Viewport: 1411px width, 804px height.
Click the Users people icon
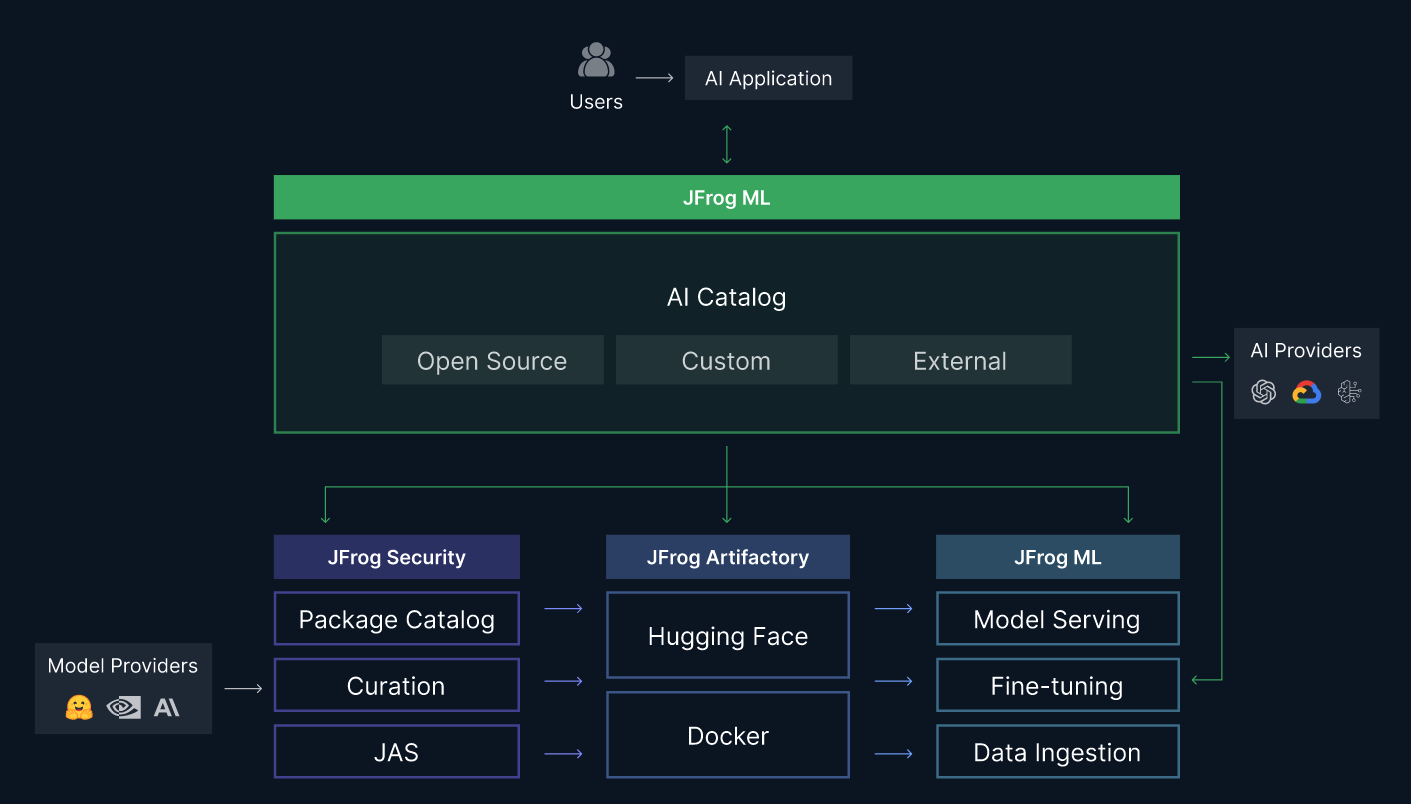596,60
